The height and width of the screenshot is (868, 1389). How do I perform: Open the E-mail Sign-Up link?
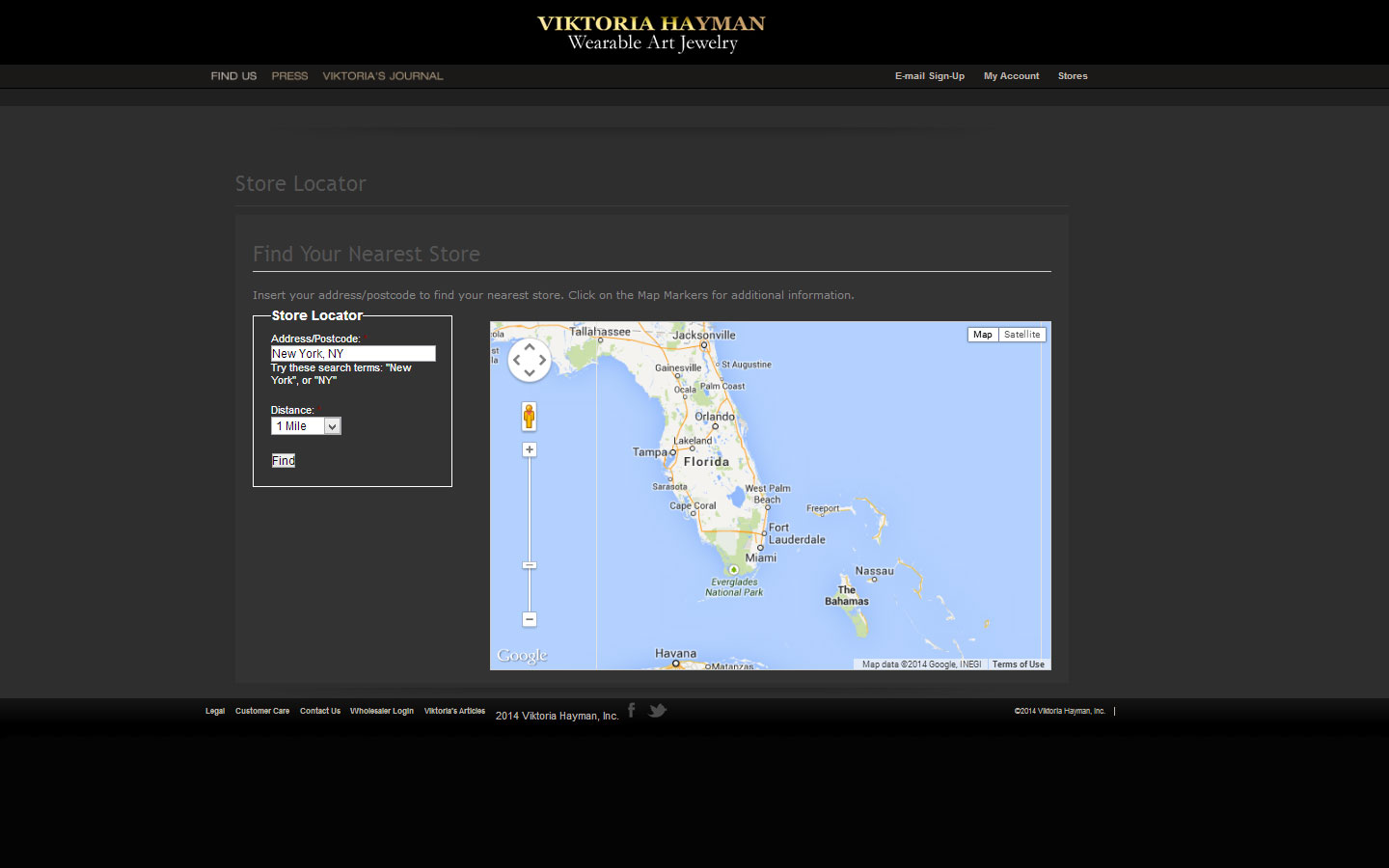point(930,76)
